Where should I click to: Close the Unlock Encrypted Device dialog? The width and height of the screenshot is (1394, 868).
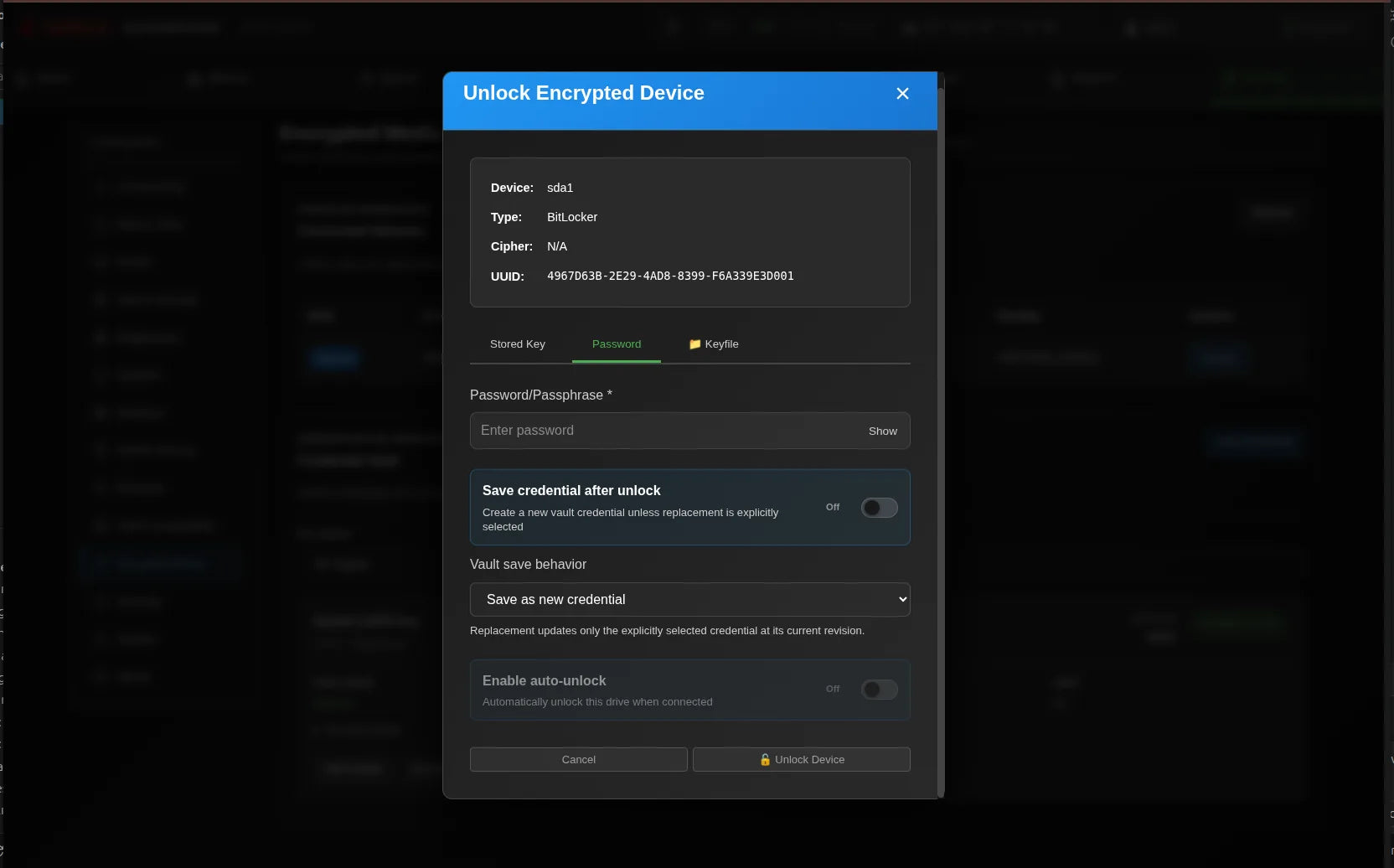[902, 94]
